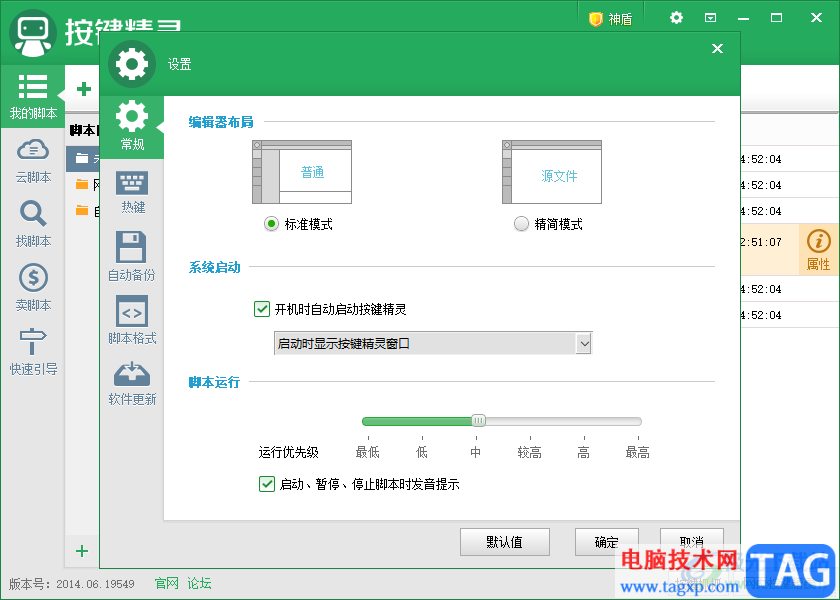Image resolution: width=840 pixels, height=600 pixels.
Task: Click the 版本号 2014.06.19549 version text
Action: click(72, 584)
